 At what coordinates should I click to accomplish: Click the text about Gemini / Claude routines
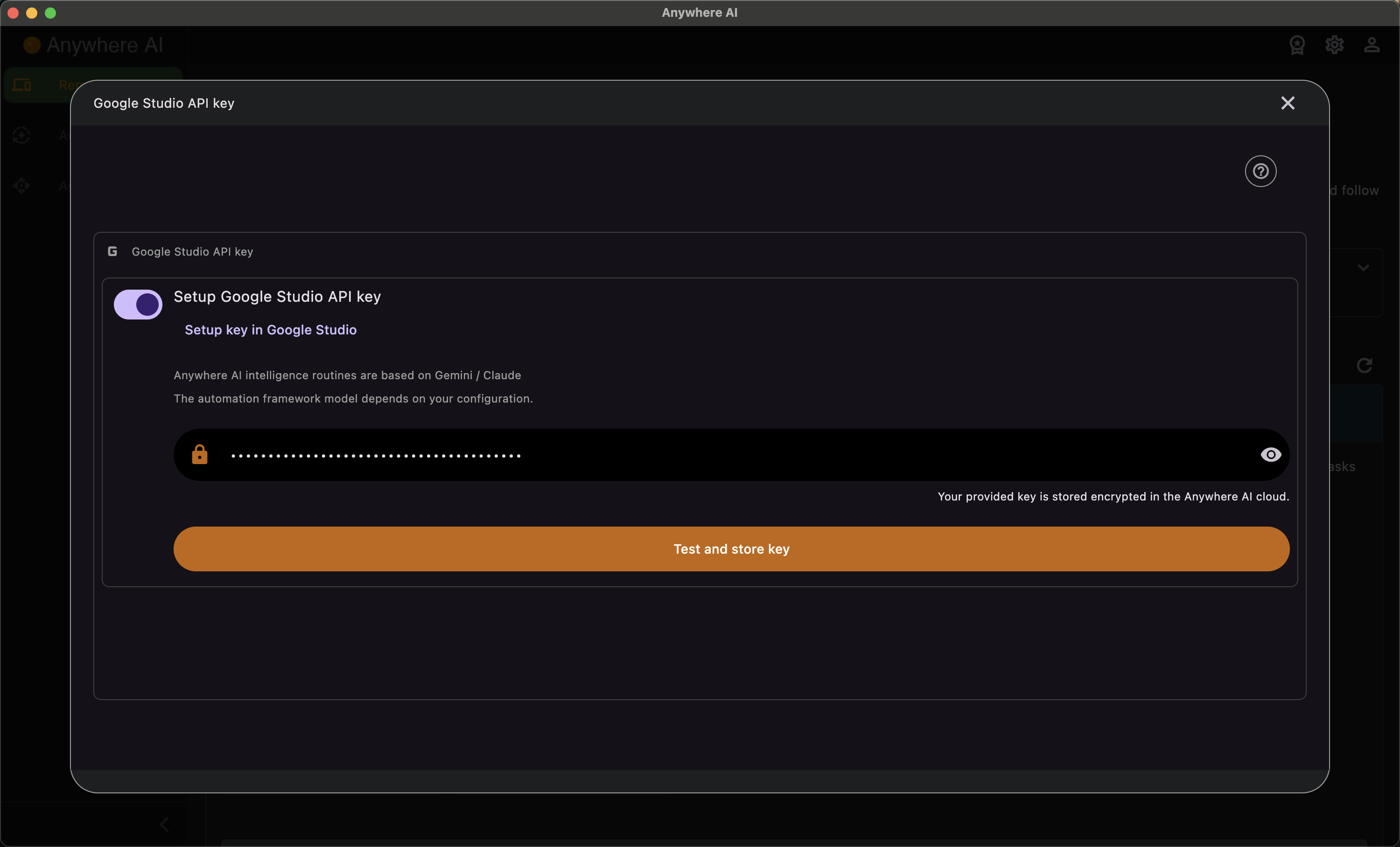347,375
